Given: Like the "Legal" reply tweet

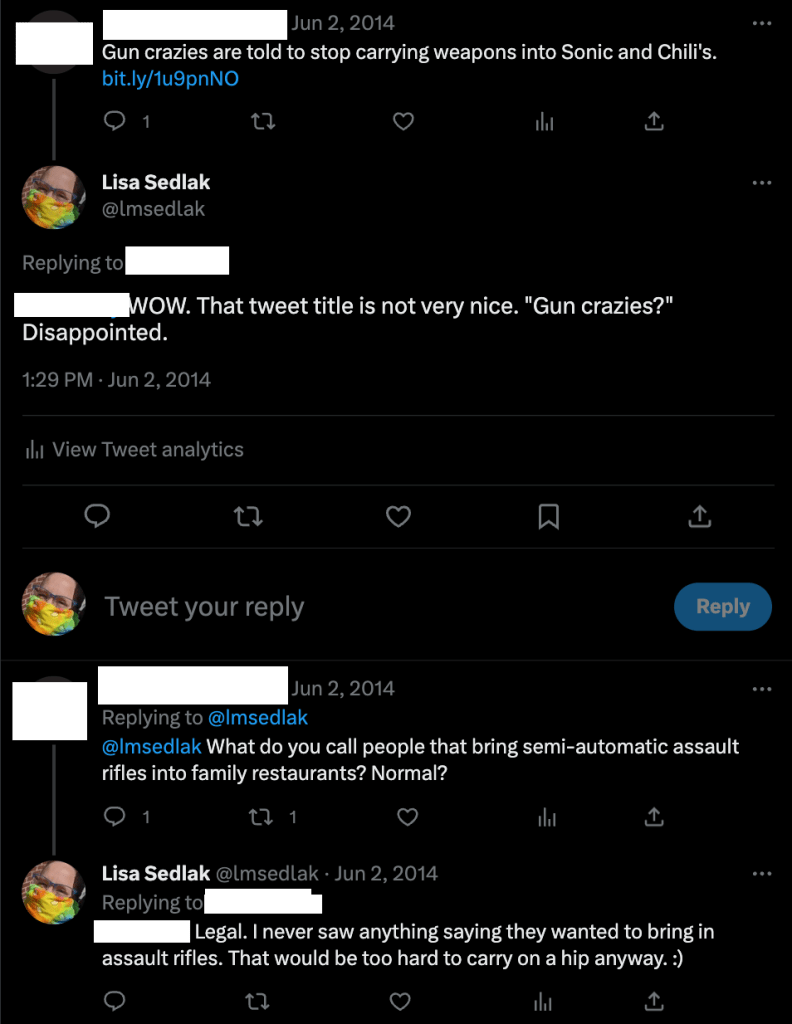Looking at the screenshot, I should (400, 1001).
